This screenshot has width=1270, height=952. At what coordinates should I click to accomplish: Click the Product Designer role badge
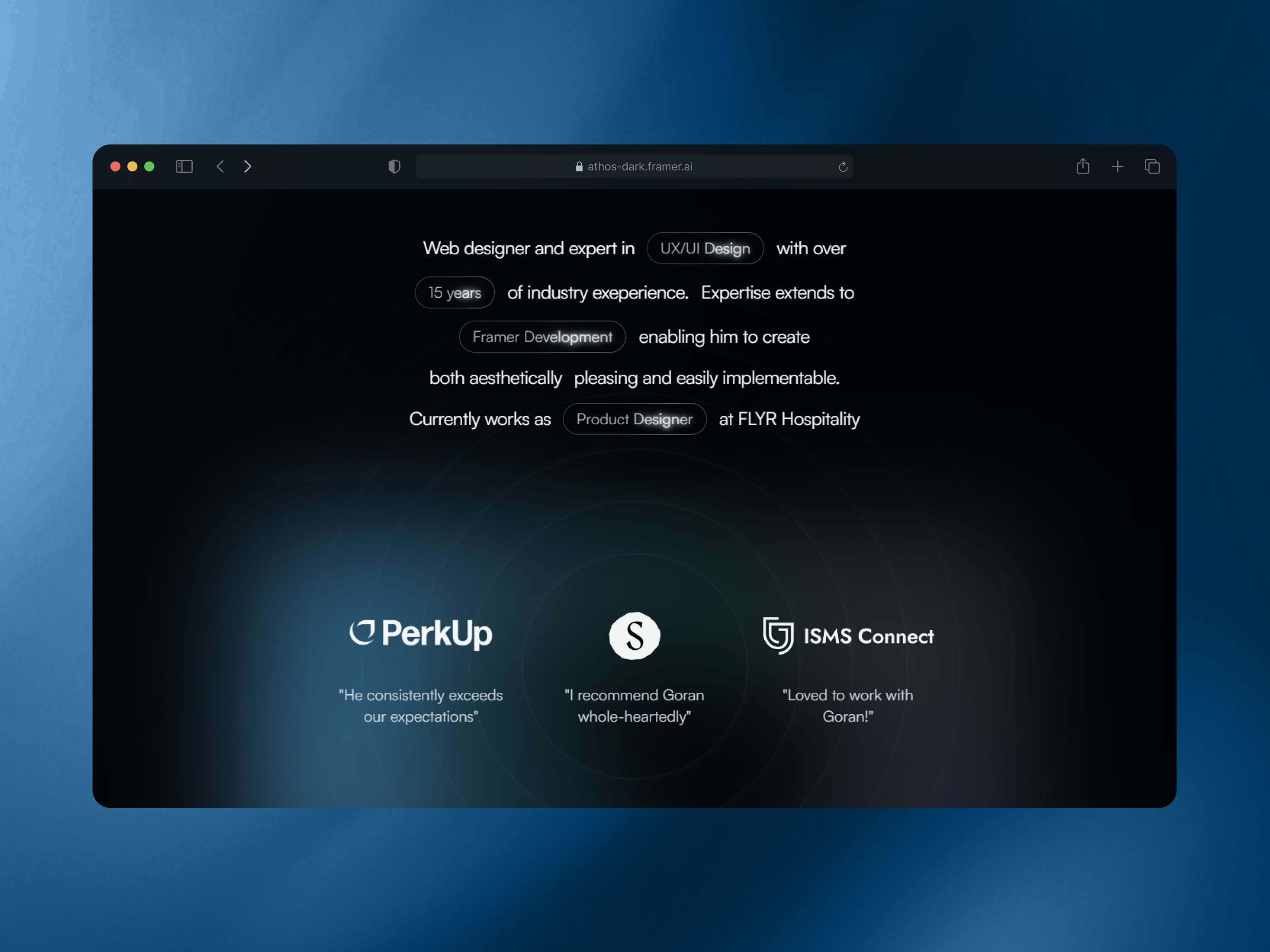tap(635, 418)
